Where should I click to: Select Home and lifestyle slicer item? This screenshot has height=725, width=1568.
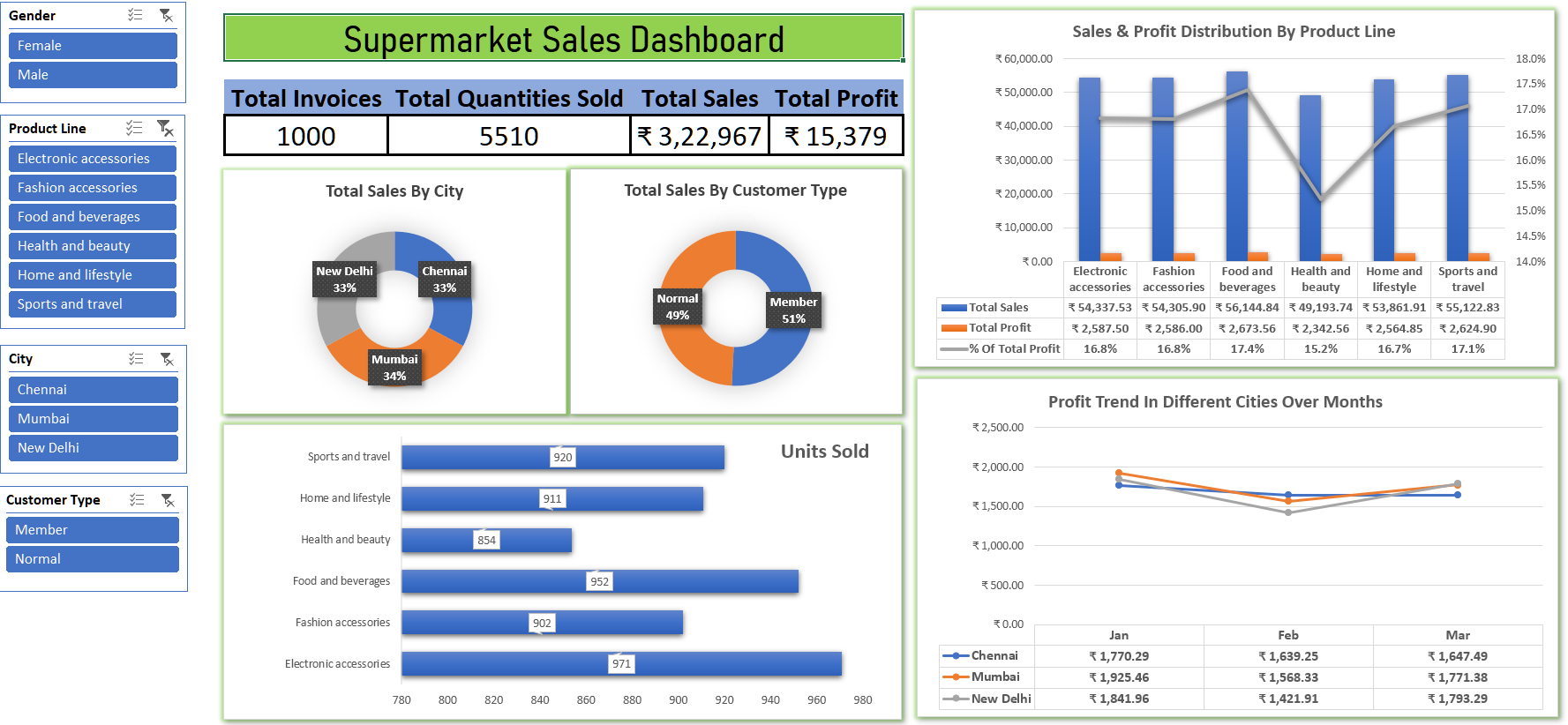(x=93, y=275)
